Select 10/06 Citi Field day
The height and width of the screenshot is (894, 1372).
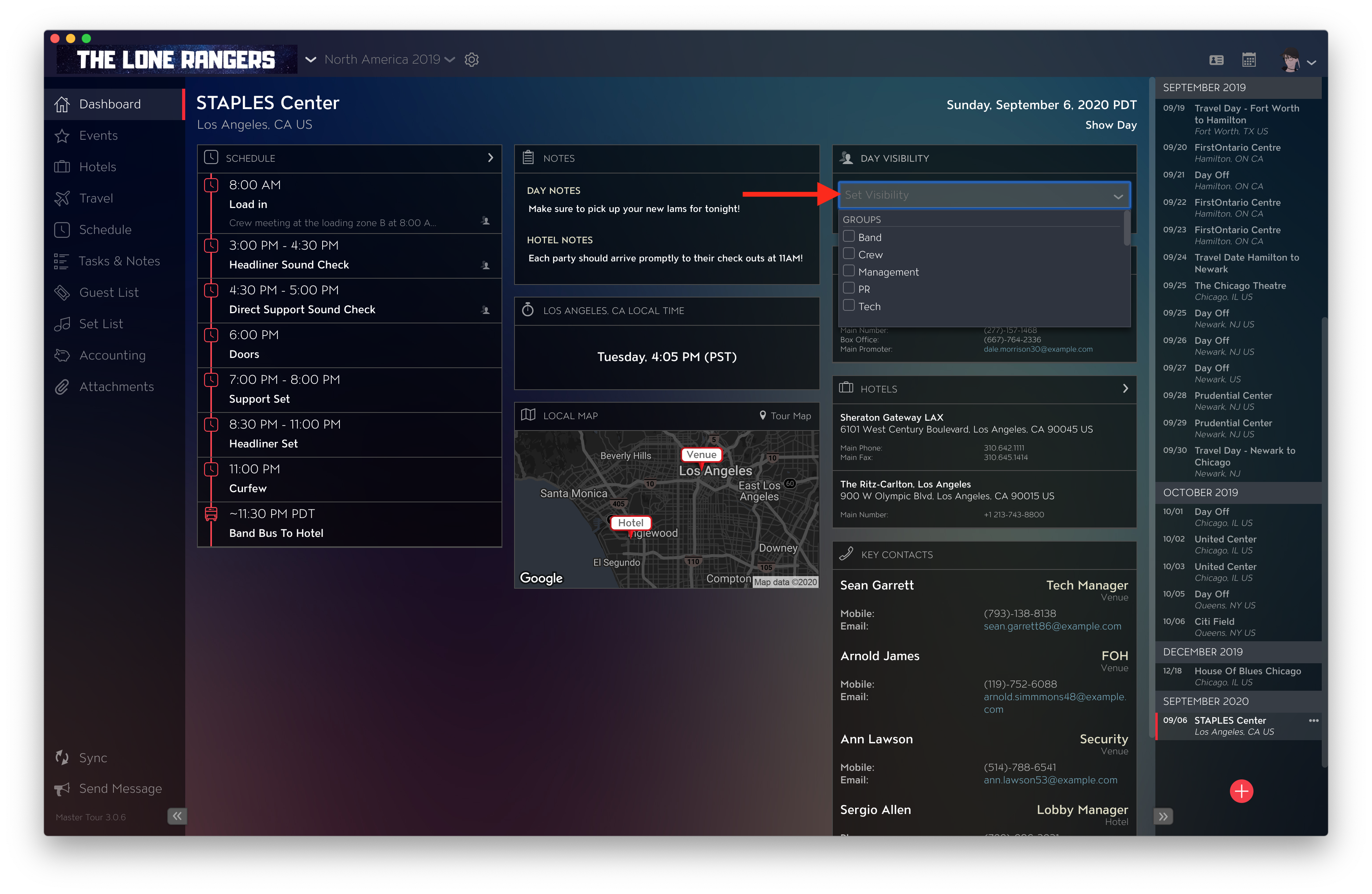[x=1238, y=627]
